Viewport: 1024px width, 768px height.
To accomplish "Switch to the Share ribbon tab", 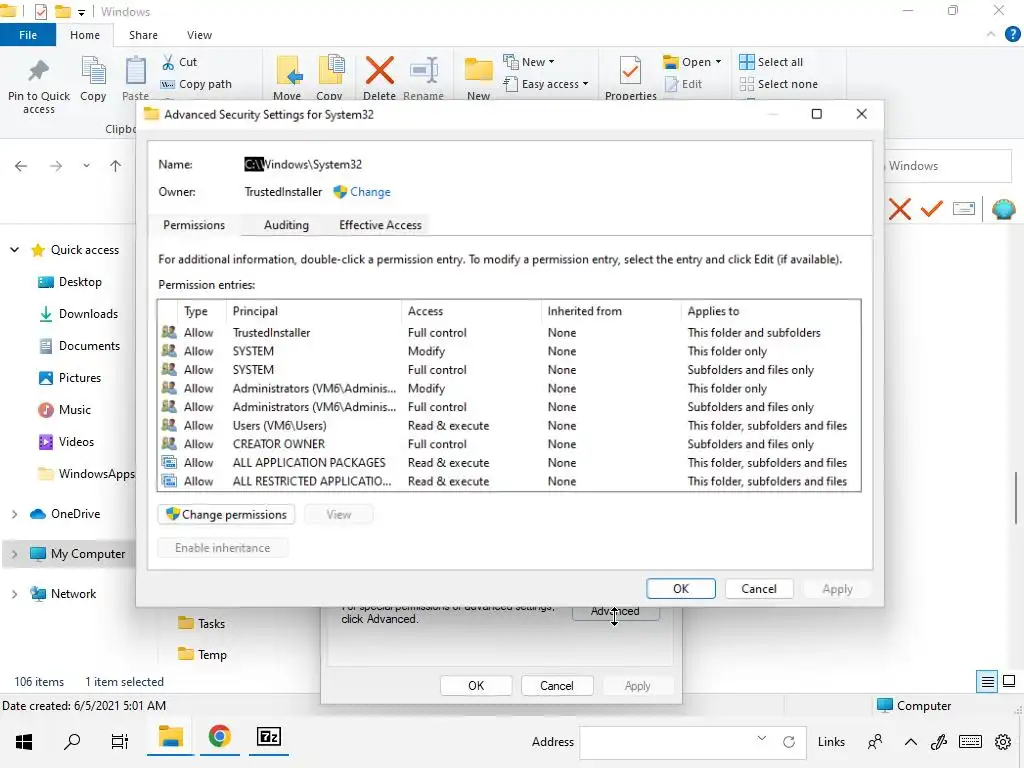I will tap(143, 35).
